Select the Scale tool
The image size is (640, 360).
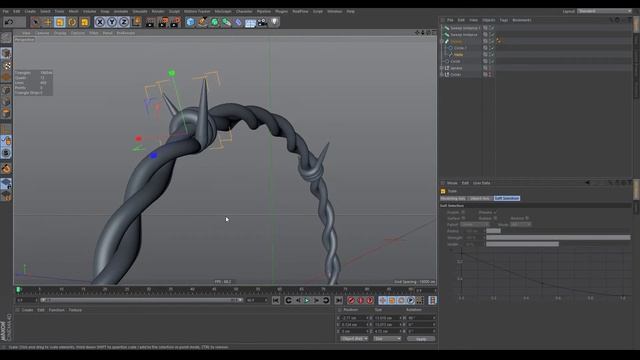pyautogui.click(x=60, y=22)
